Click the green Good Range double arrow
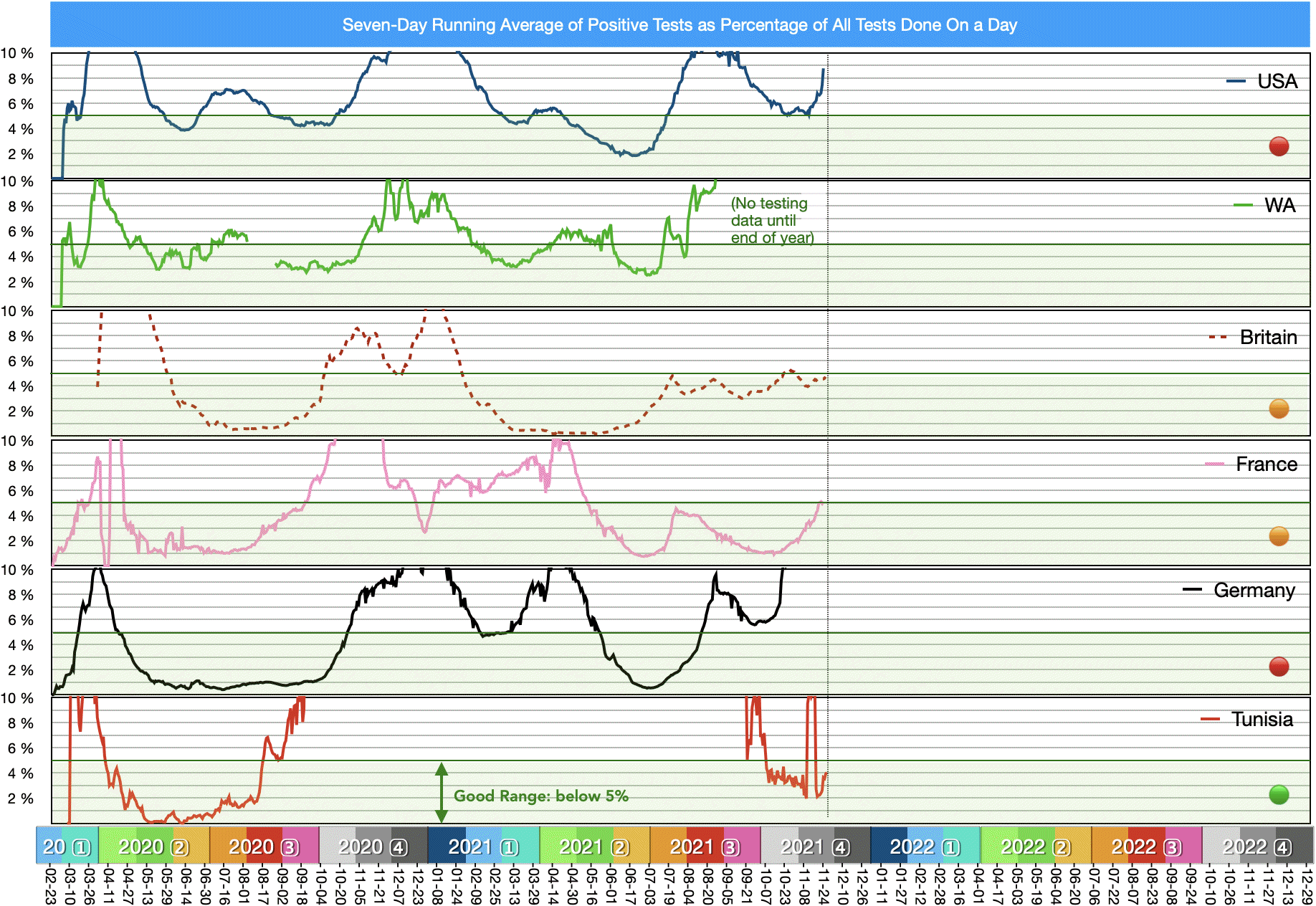Image resolution: width=1316 pixels, height=906 pixels. 442,792
